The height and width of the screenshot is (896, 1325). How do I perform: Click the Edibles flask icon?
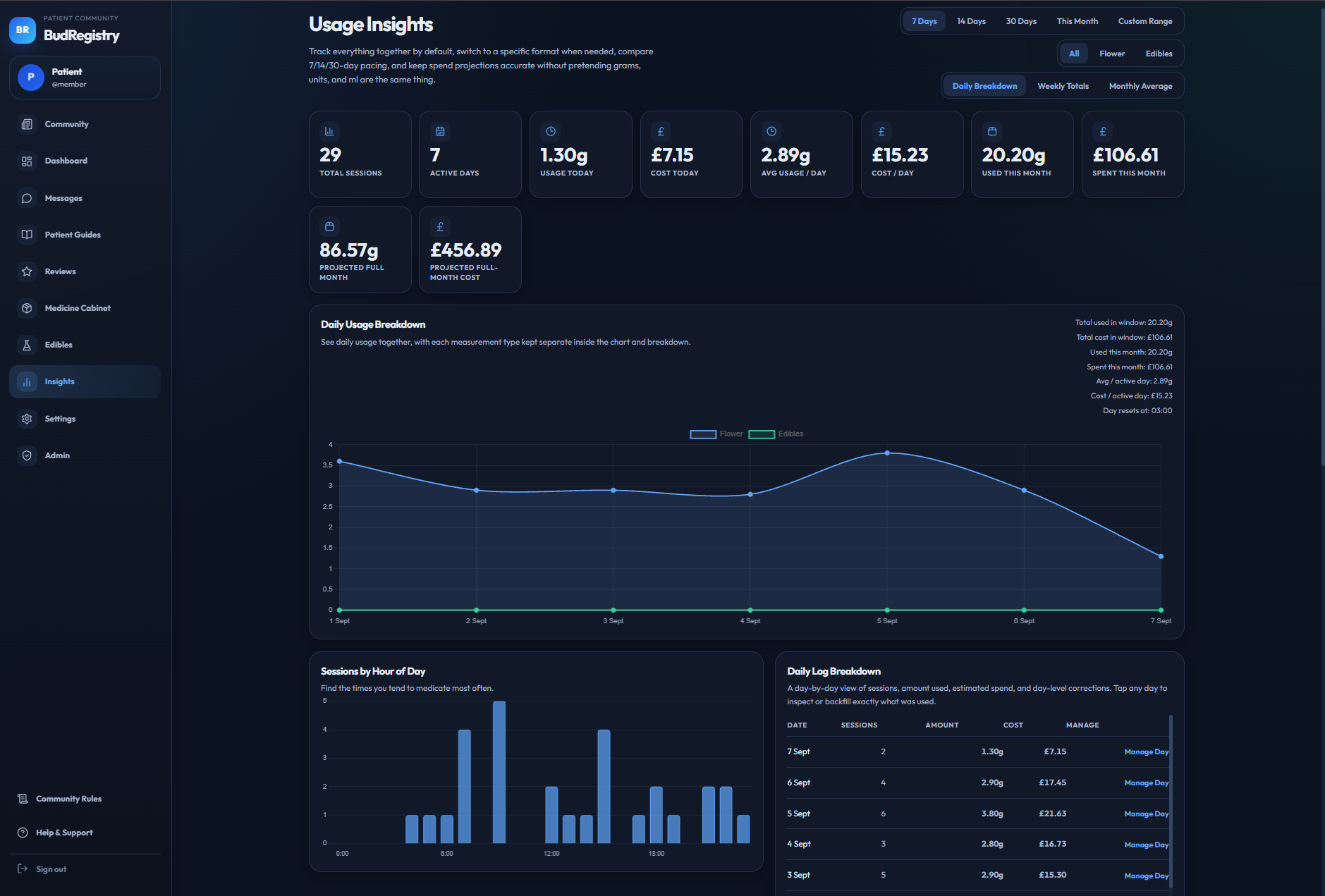click(x=27, y=345)
